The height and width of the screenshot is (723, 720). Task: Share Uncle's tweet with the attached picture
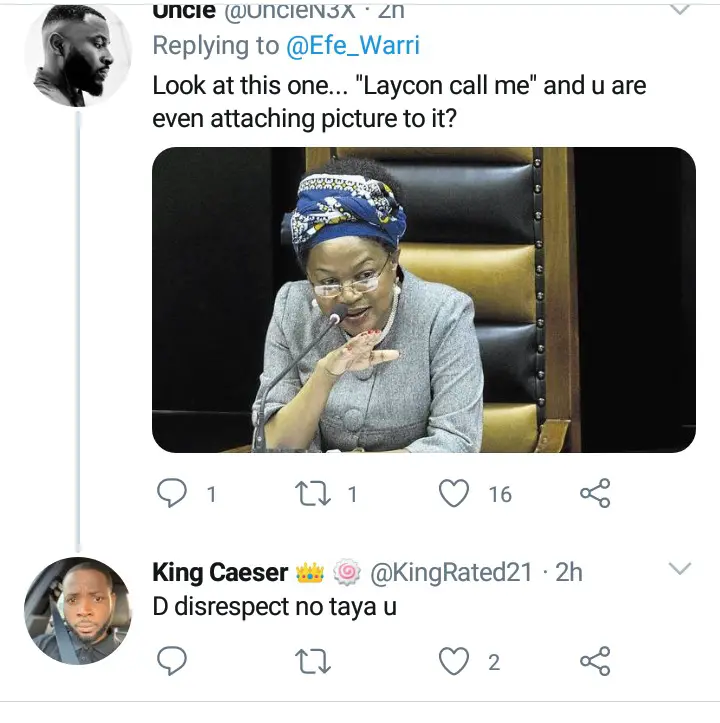tap(594, 493)
